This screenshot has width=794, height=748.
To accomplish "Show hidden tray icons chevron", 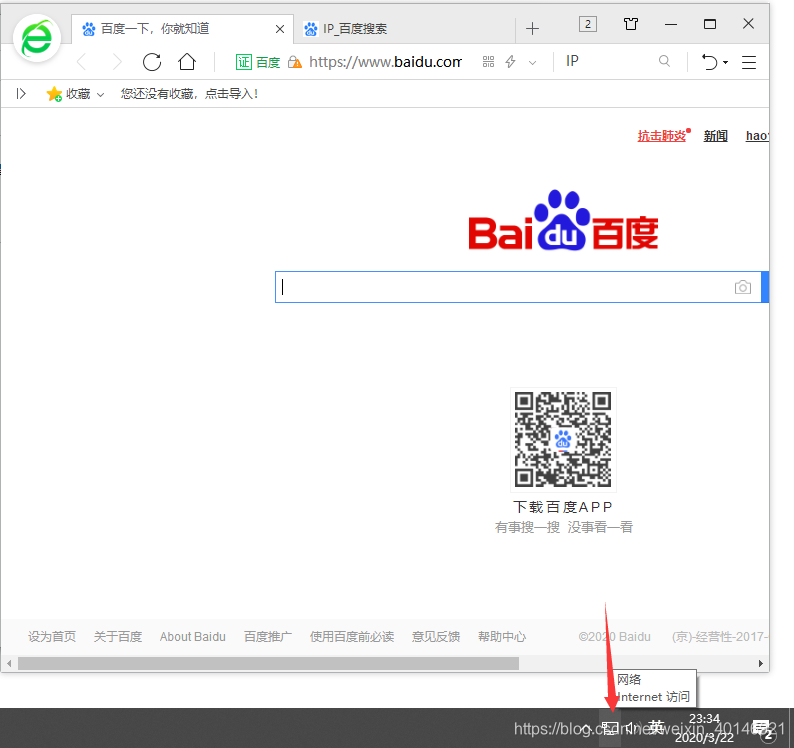I will [586, 728].
